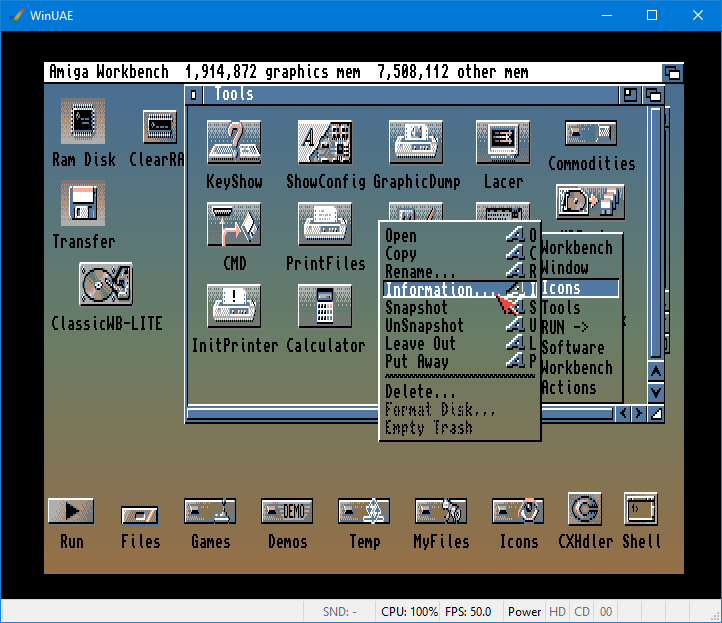Open the KeyShow tool icon

[234, 143]
